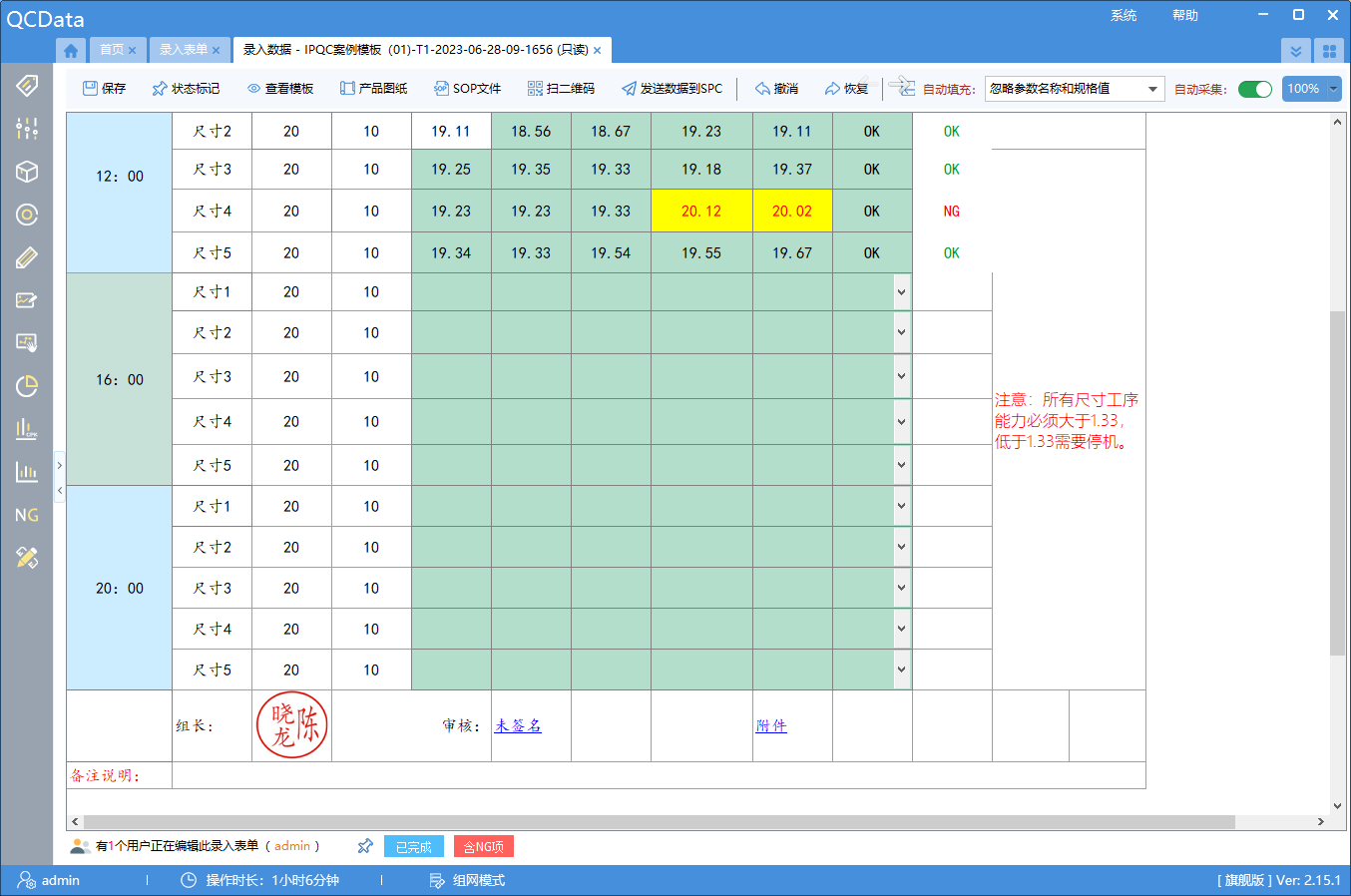Click the auto-fill arrow icon beside 自动填充
The height and width of the screenshot is (896, 1351).
click(902, 87)
